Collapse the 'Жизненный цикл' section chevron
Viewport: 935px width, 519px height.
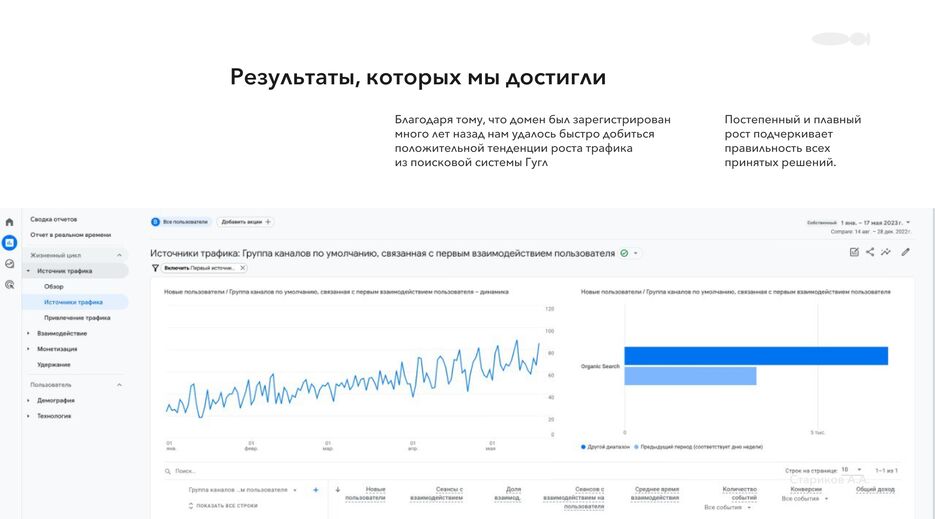[119, 255]
